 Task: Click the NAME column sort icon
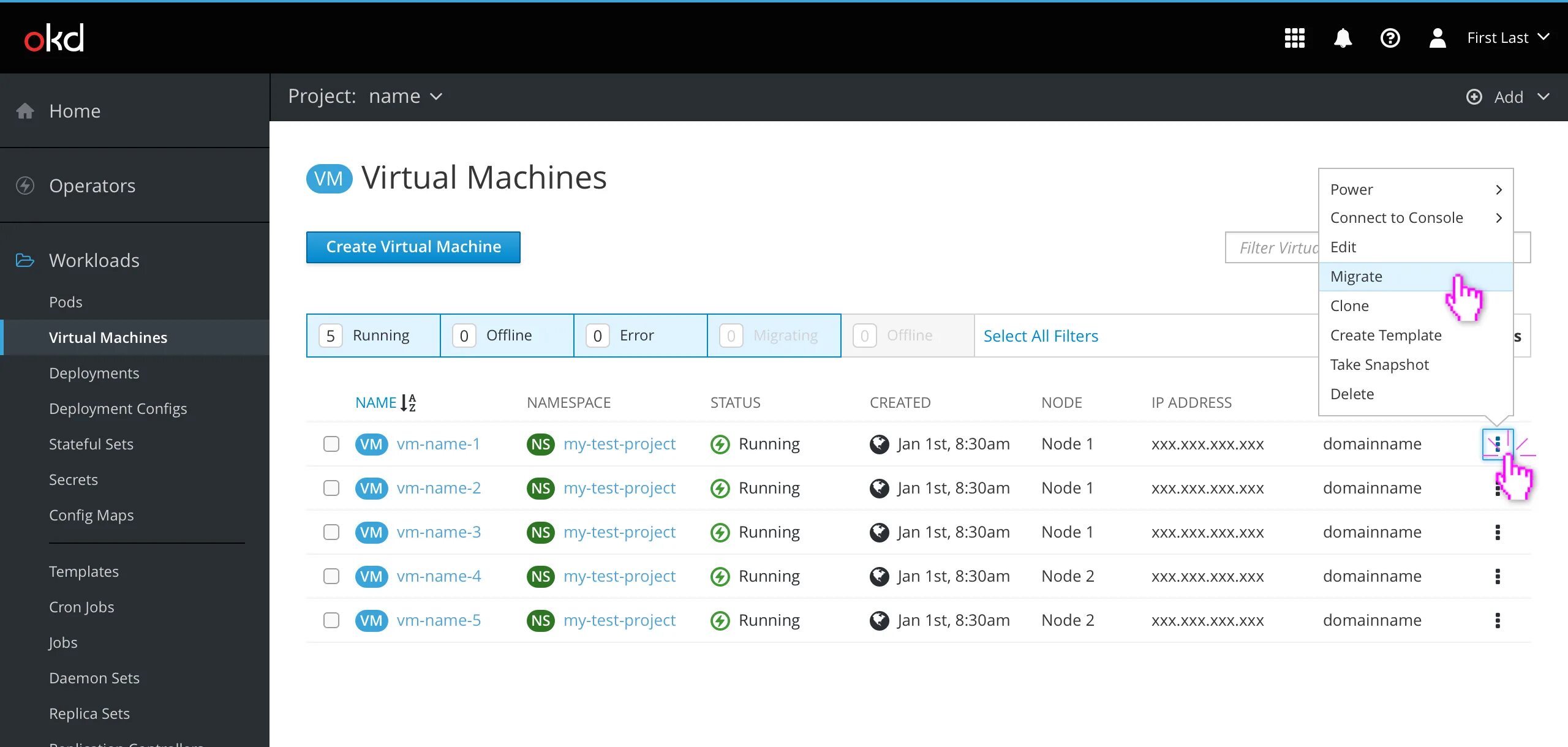pyautogui.click(x=408, y=402)
